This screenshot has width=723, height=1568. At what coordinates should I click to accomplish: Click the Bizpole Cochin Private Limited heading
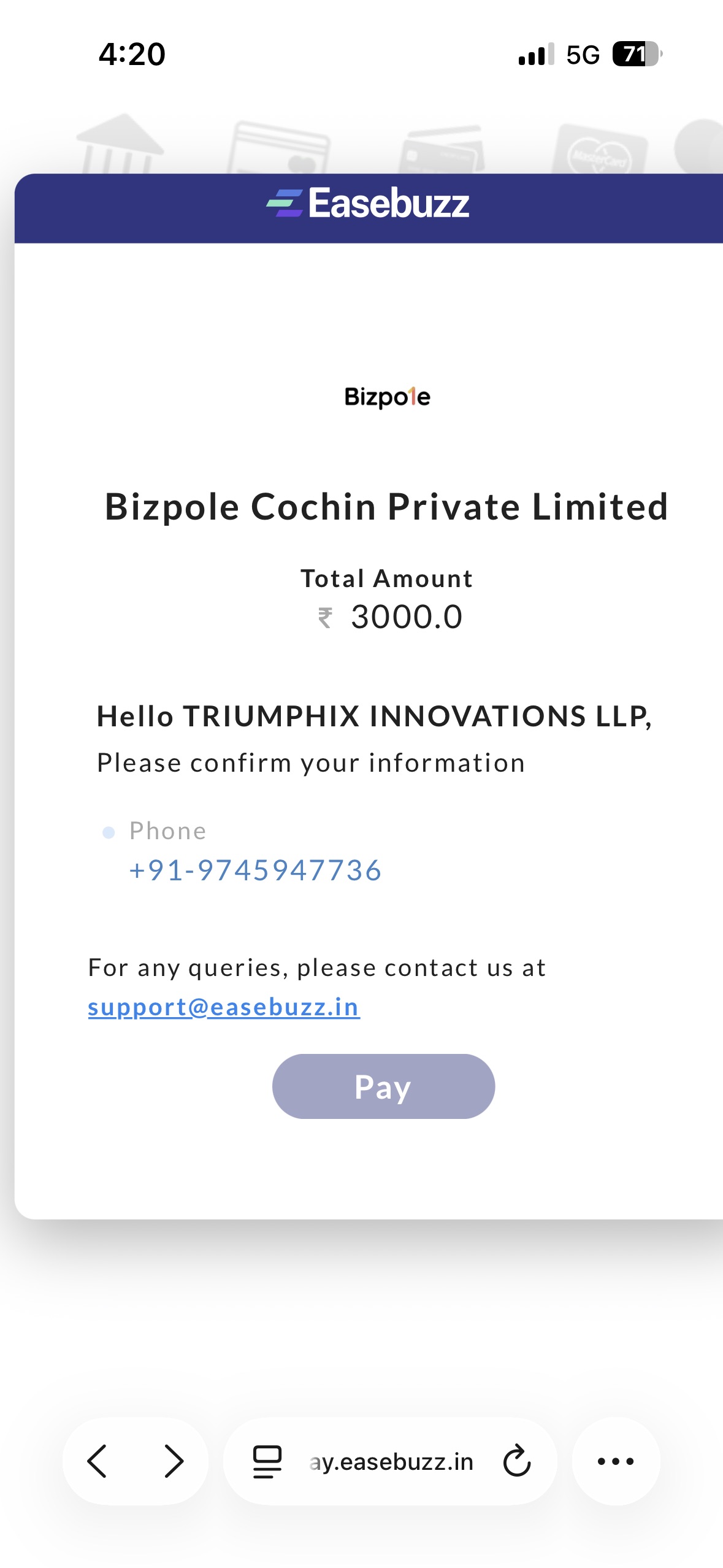point(386,507)
